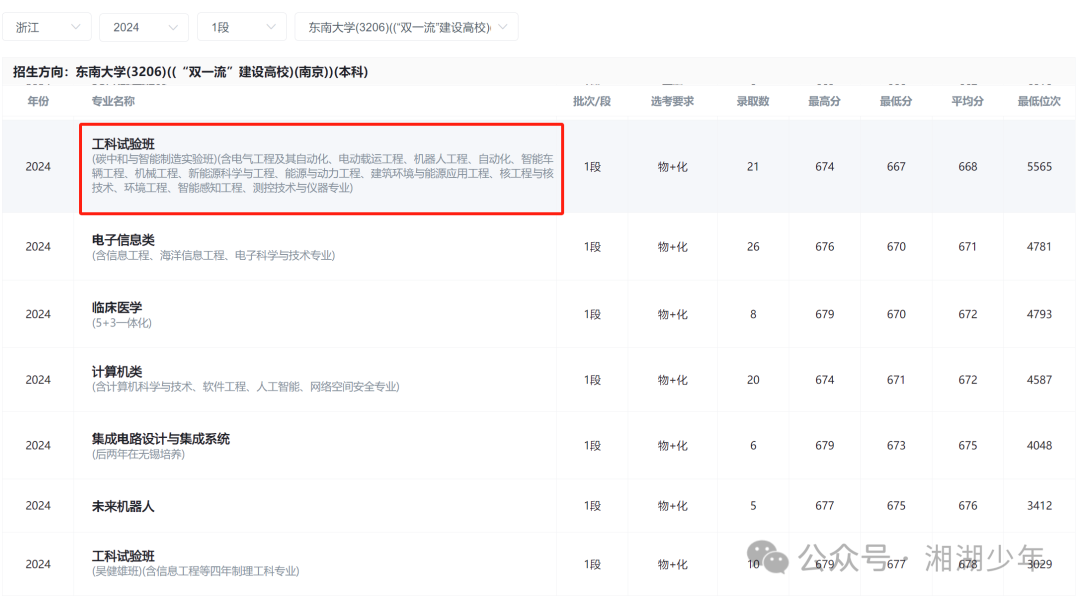Click admission count 26
The image size is (1080, 602).
click(753, 247)
